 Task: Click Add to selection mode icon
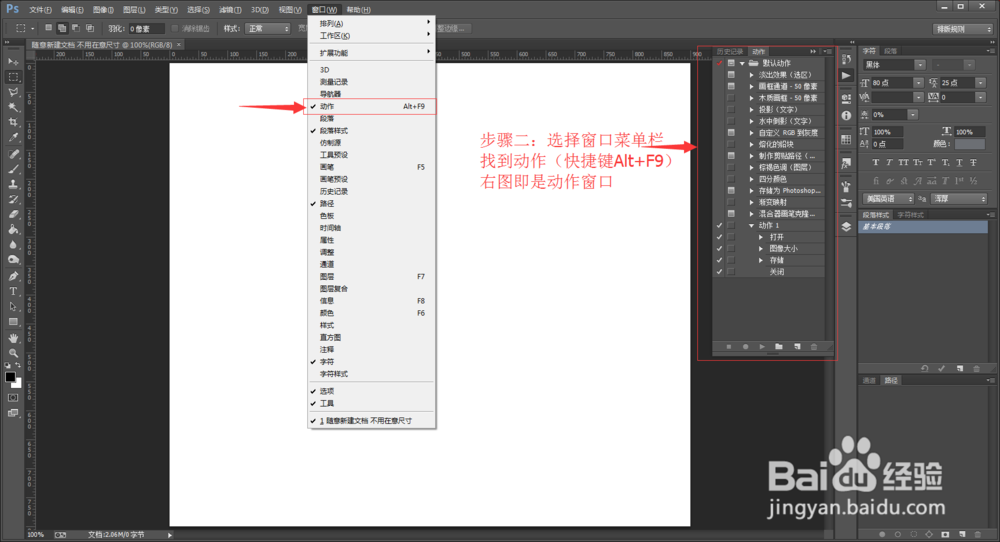click(x=62, y=28)
